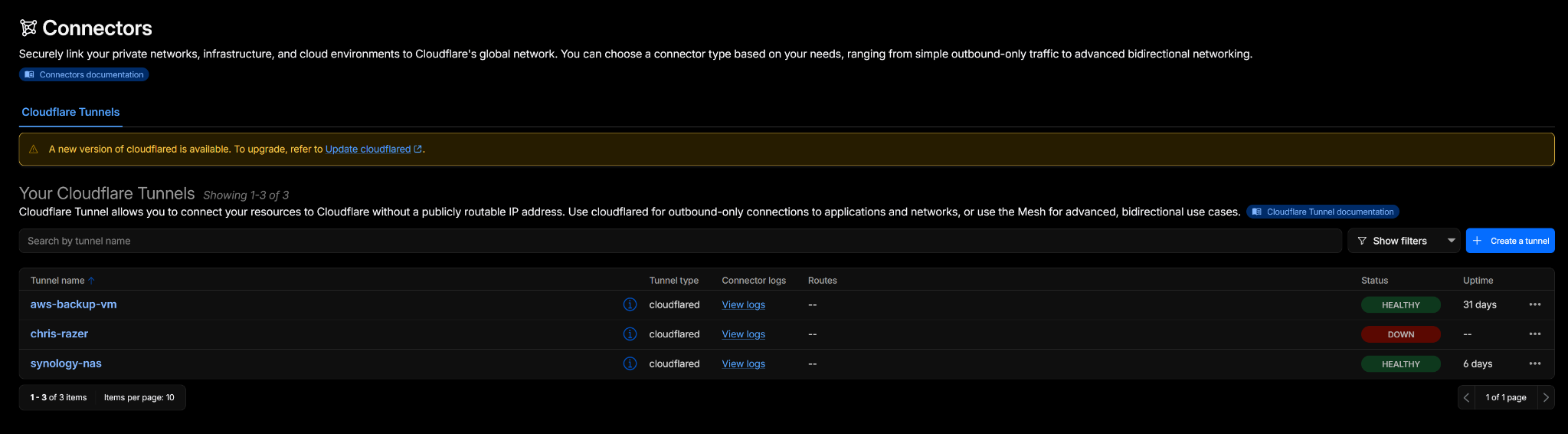The image size is (1568, 434).
Task: Open the Cloudflare Tunnel documentation link
Action: click(x=1323, y=212)
